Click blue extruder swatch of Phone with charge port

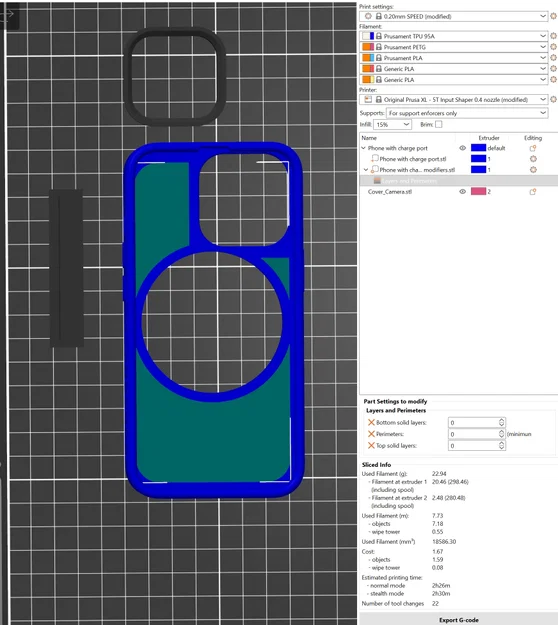click(x=478, y=148)
